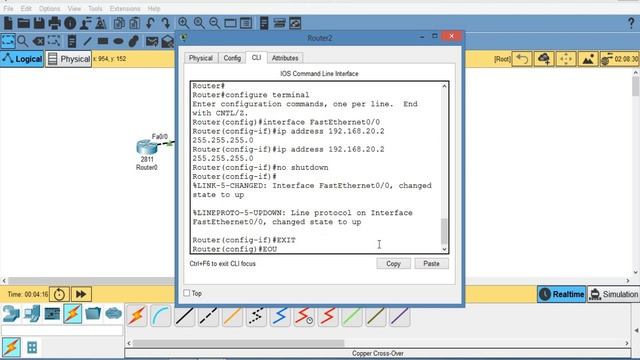Select the End Devices category icon
This screenshot has height=360, width=640.
[x=31, y=314]
